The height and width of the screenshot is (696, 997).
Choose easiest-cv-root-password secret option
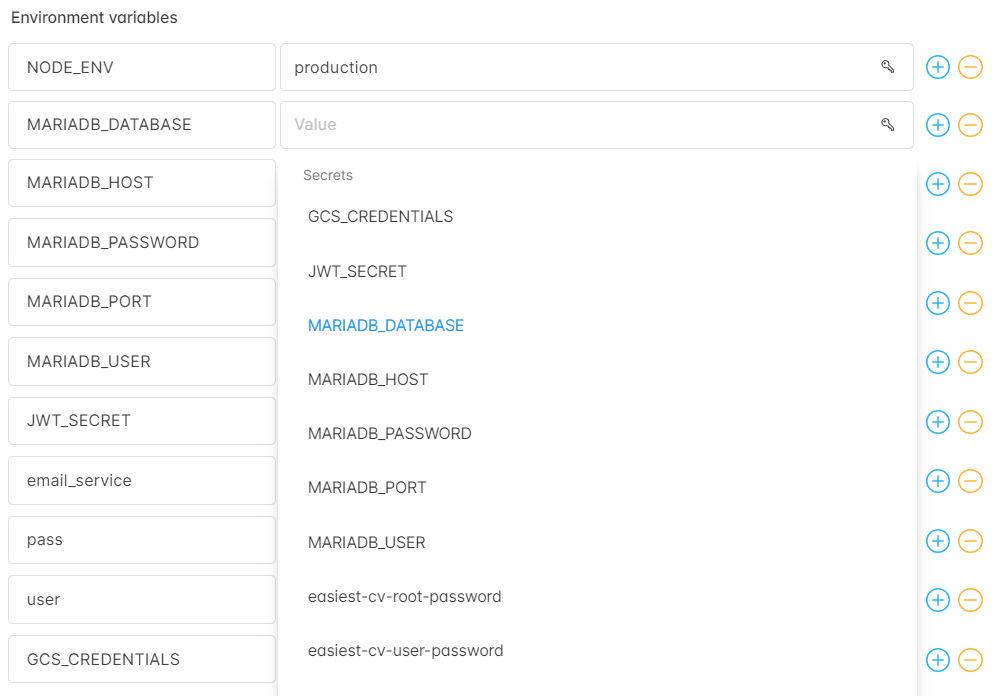click(x=404, y=597)
